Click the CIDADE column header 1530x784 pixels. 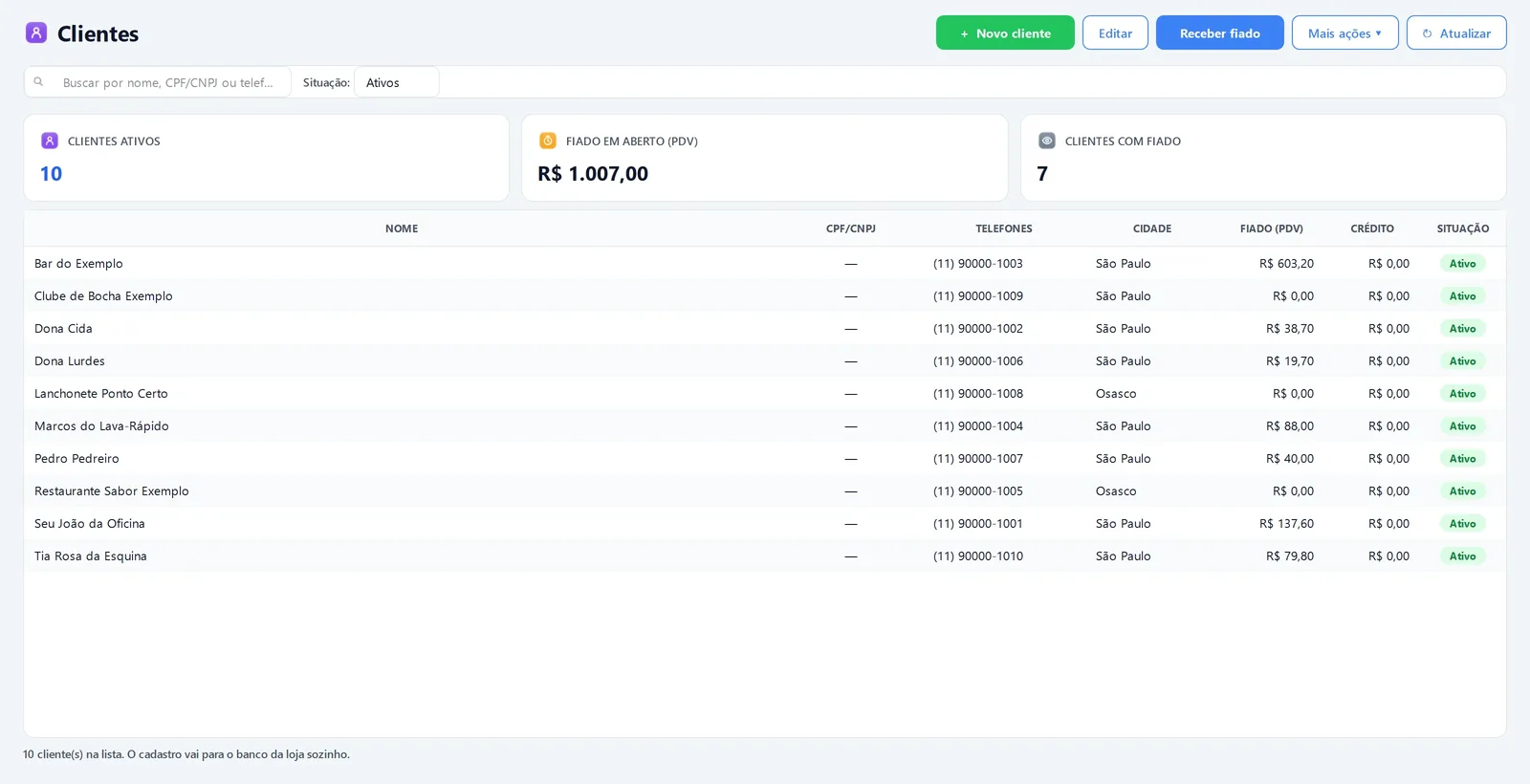(1152, 229)
